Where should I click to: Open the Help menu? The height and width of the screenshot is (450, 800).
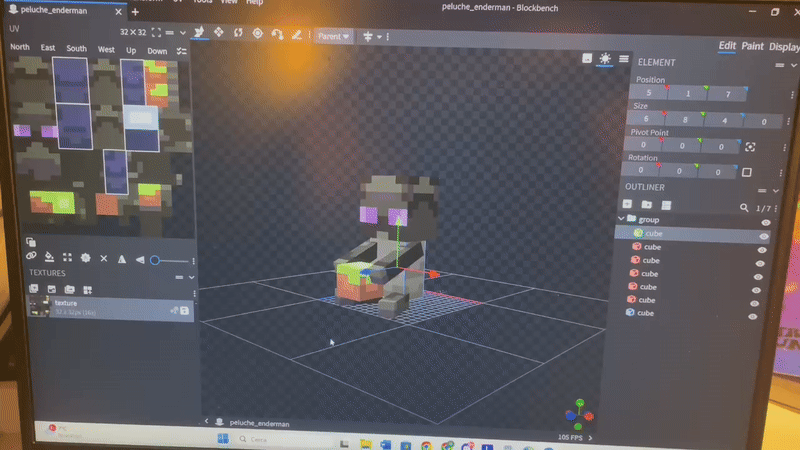point(254,3)
